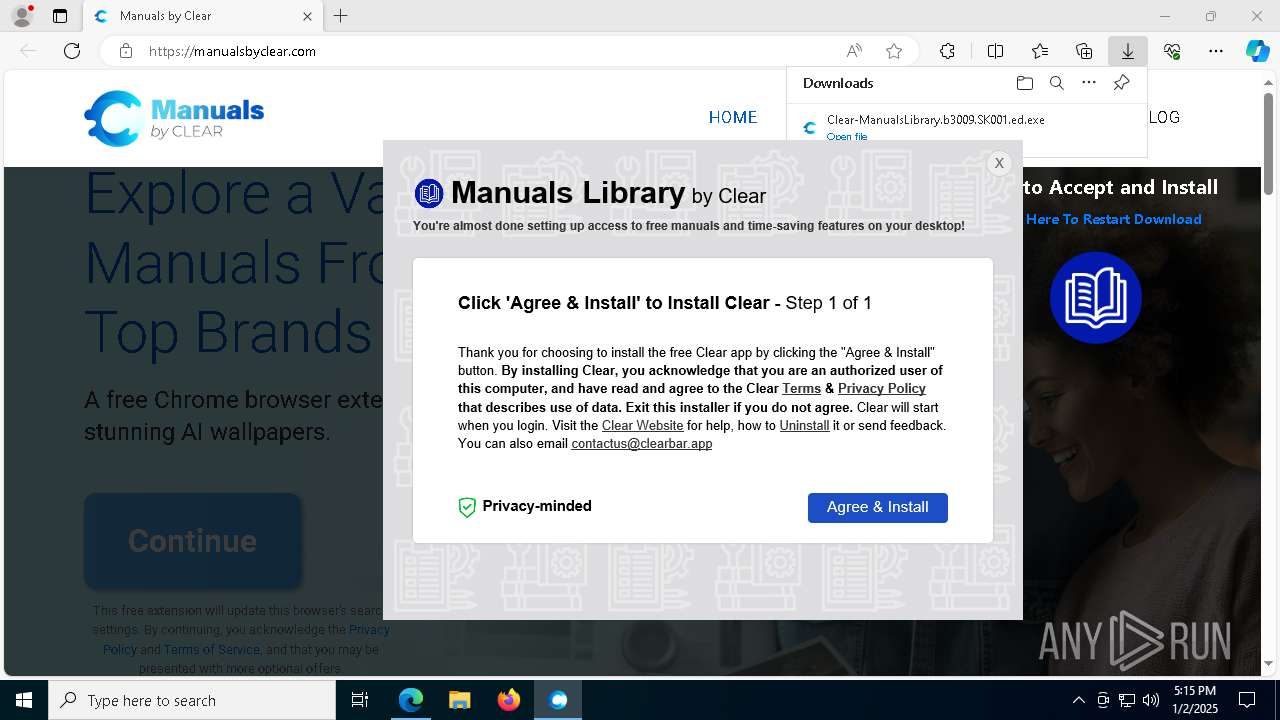Open the Copilot icon
Viewport: 1280px width, 720px height.
(x=1258, y=51)
